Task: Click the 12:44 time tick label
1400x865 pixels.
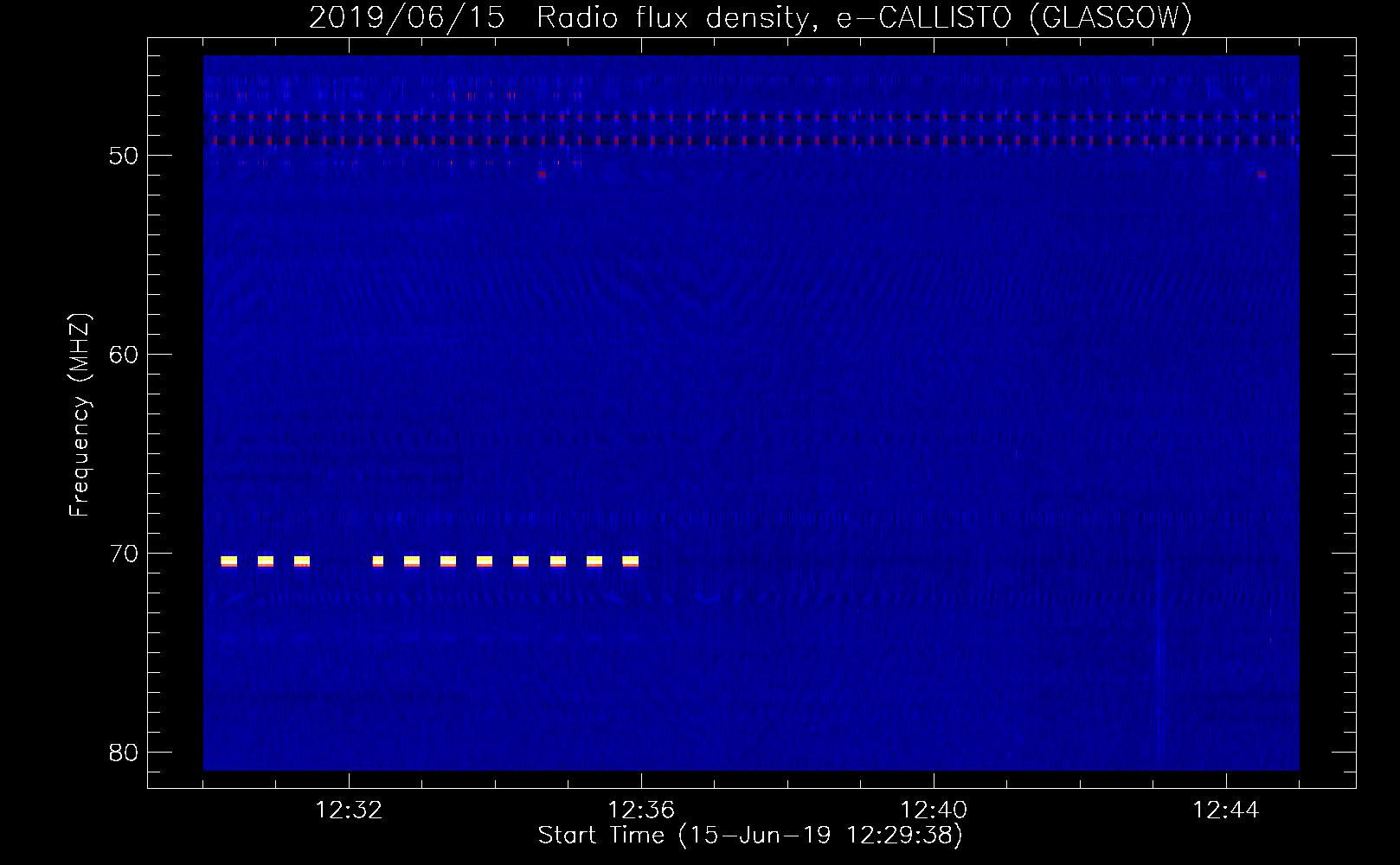Action: point(1226,811)
